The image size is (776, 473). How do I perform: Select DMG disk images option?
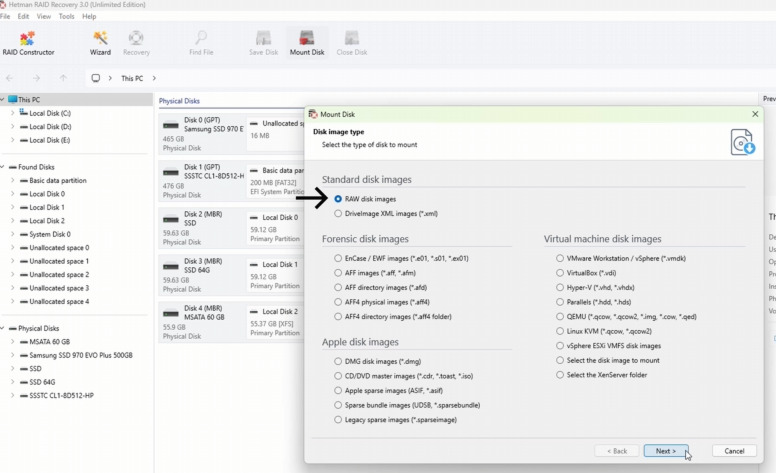338,361
